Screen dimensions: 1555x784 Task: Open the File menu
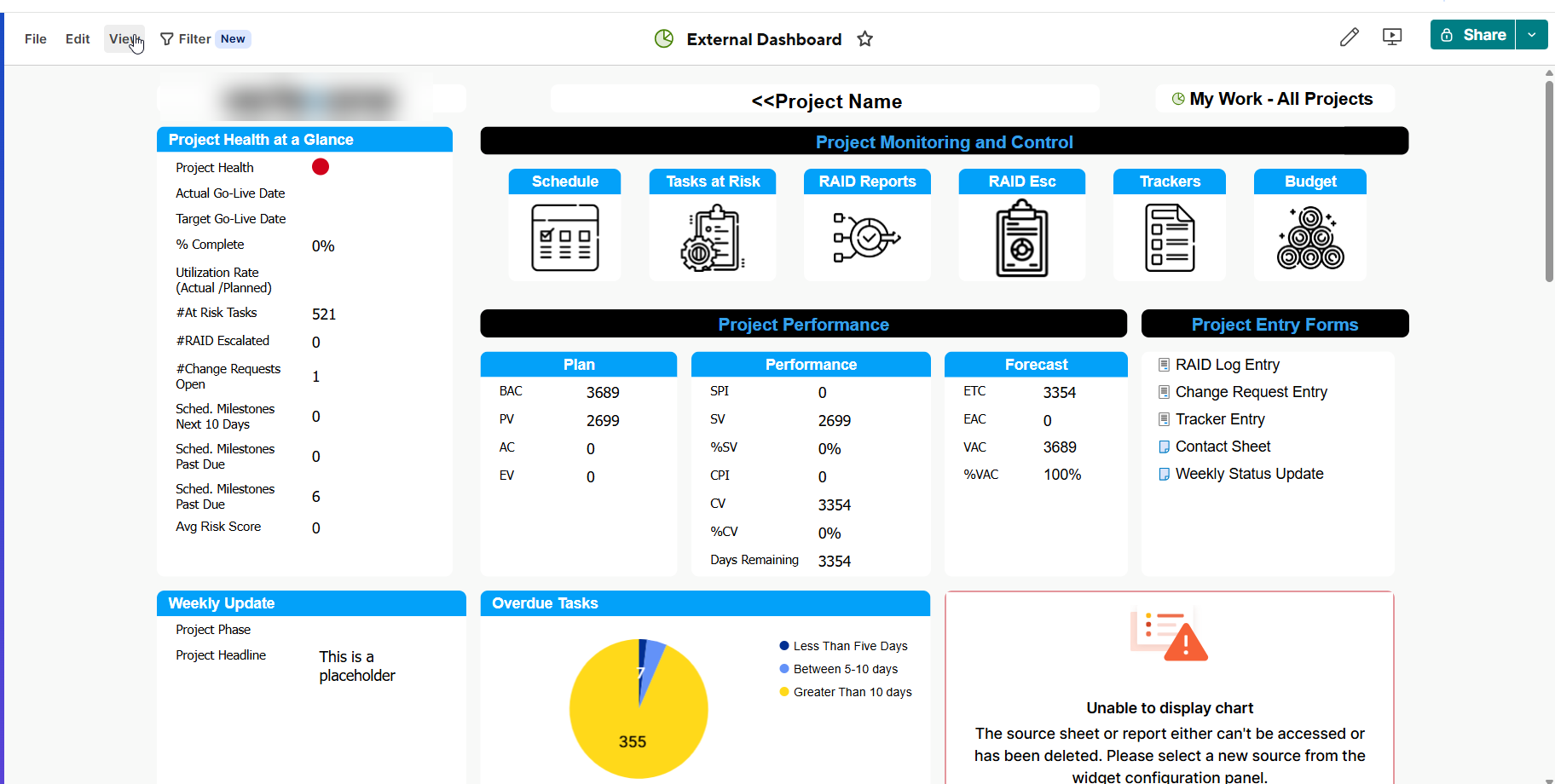point(36,39)
